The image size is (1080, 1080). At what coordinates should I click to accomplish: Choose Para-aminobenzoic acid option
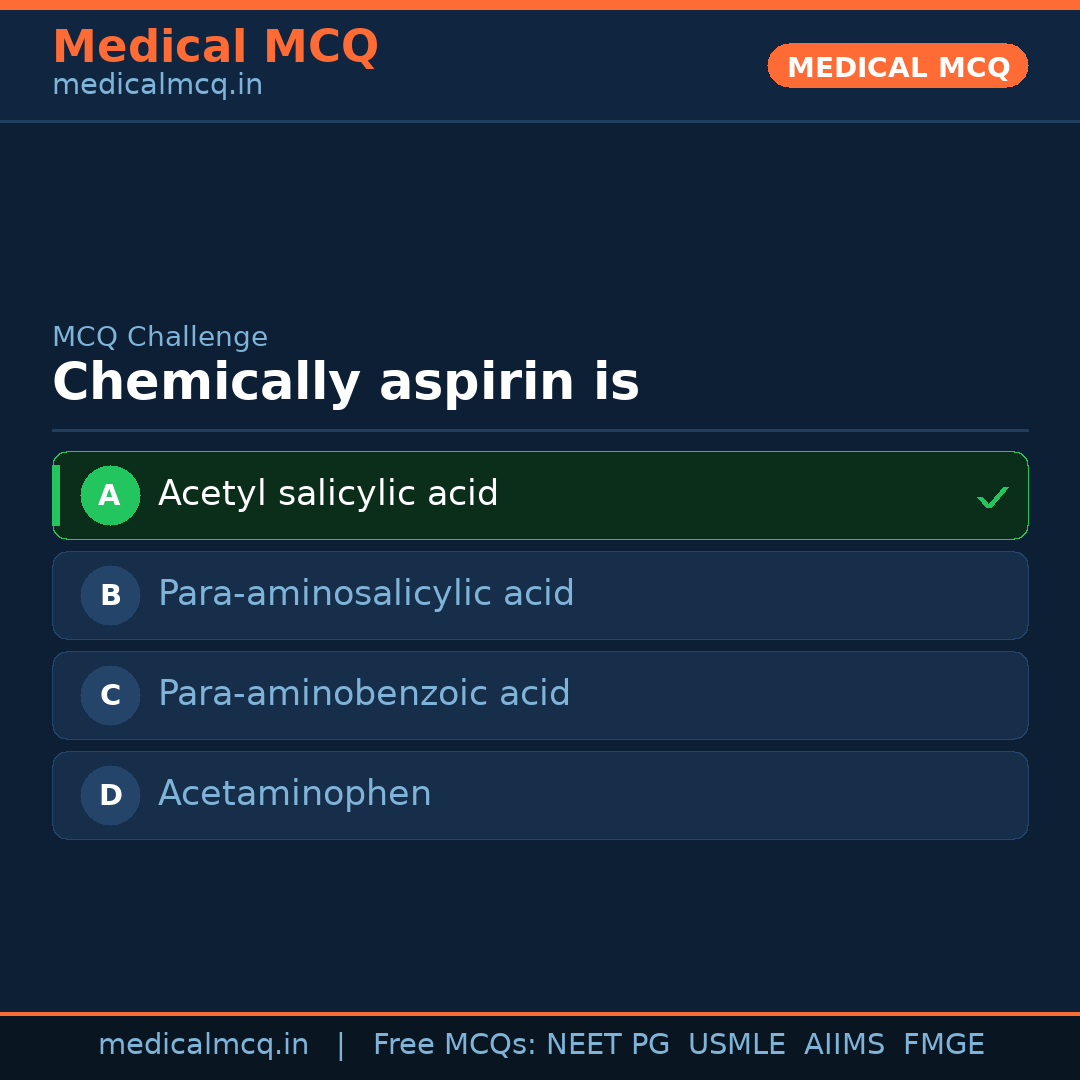tap(364, 694)
